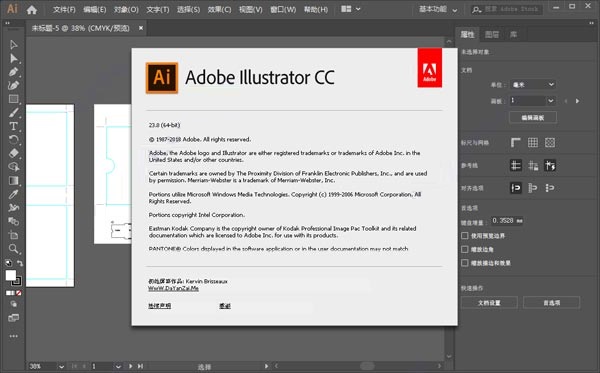Open the zoom level dropdown in status bar
Image resolution: width=600 pixels, height=373 pixels.
61,366
